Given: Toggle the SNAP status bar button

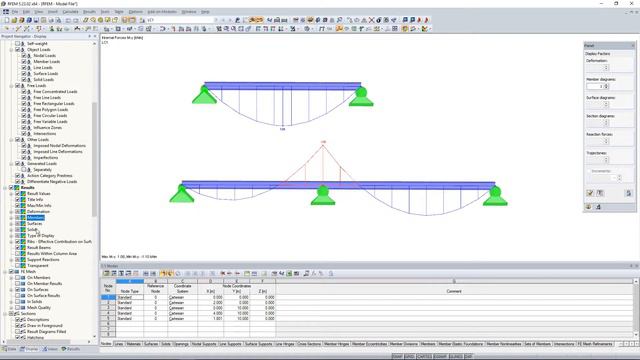Looking at the screenshot, I should point(397,356).
